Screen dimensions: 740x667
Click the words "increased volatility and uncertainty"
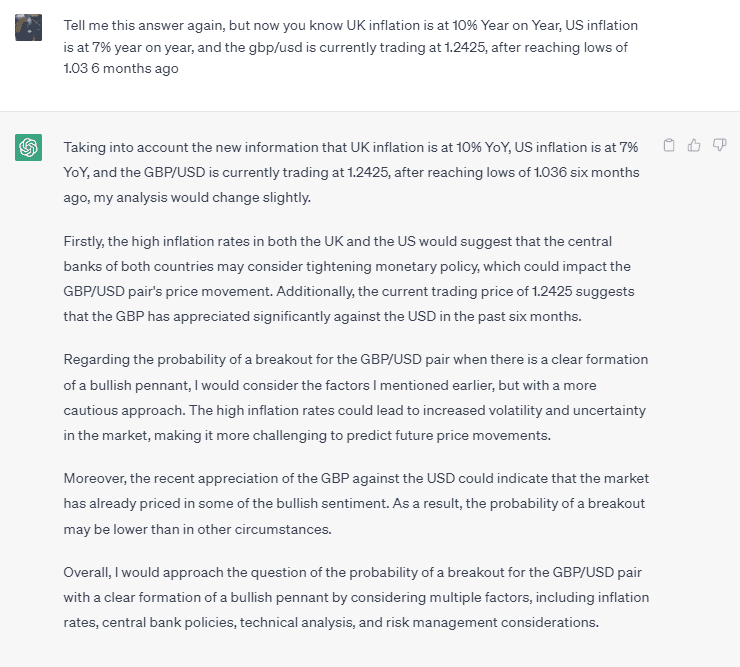(x=534, y=410)
